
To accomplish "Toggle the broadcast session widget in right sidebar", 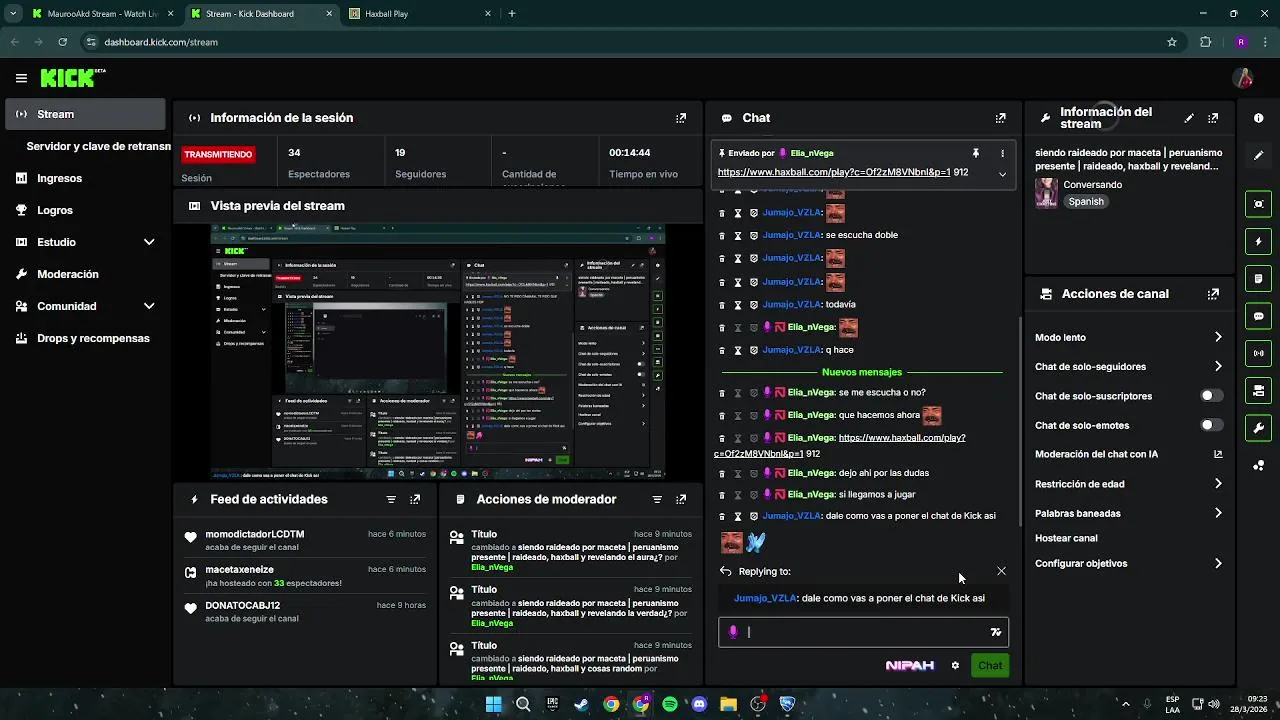I will click(x=1258, y=353).
